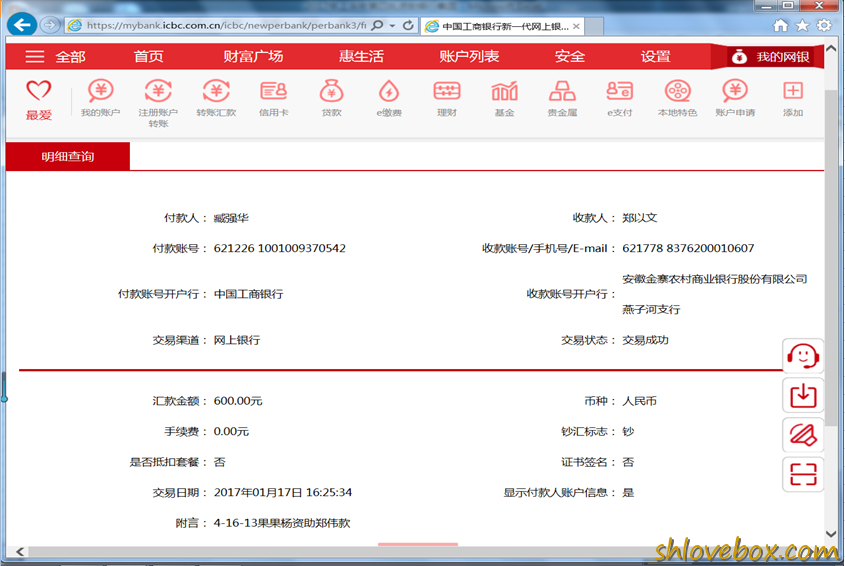
Task: Open 转账汇款 remittance icon
Action: point(216,98)
